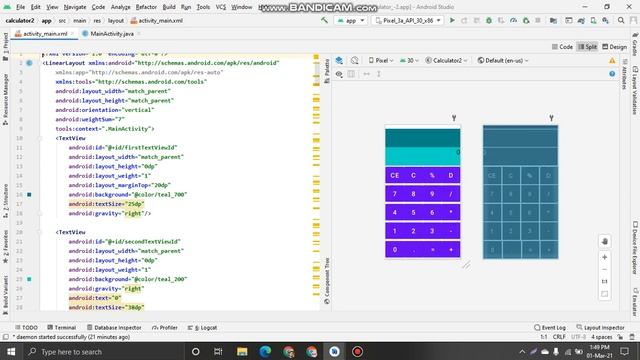This screenshot has width=640, height=360.
Task: Open the Component Tree panel tab
Action: tap(327, 281)
